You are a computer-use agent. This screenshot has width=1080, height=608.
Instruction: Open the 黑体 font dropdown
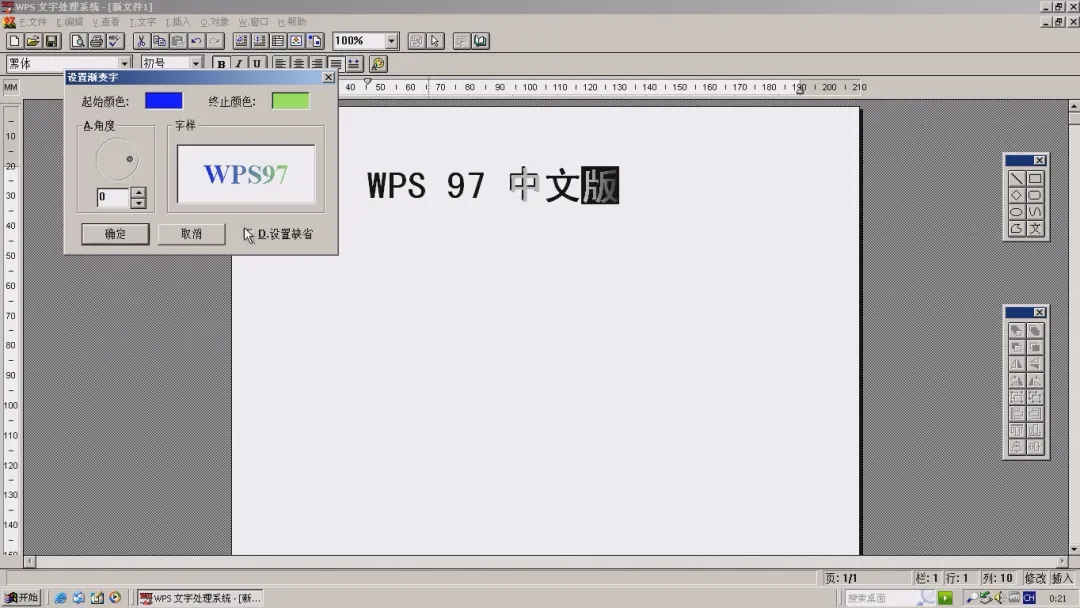125,63
